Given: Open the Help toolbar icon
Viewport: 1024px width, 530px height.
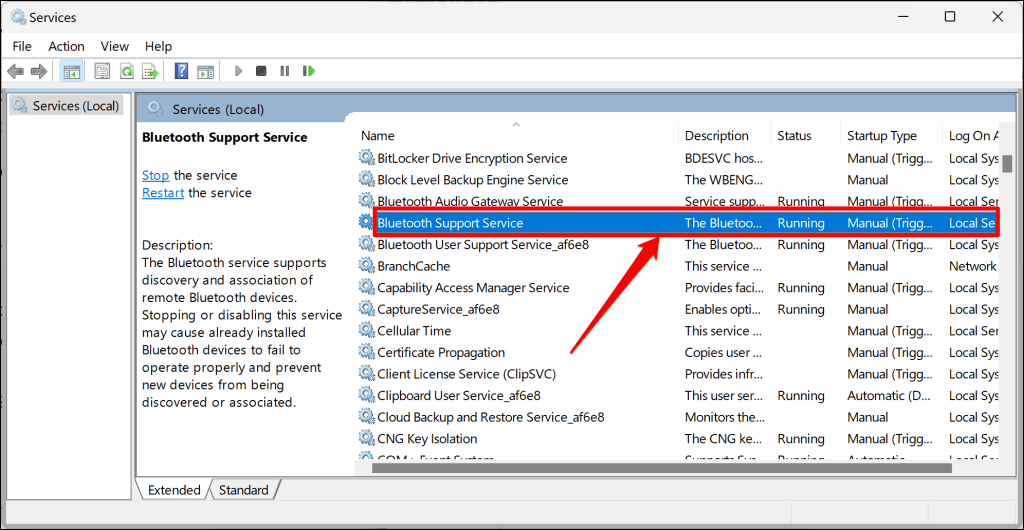Looking at the screenshot, I should (x=182, y=71).
